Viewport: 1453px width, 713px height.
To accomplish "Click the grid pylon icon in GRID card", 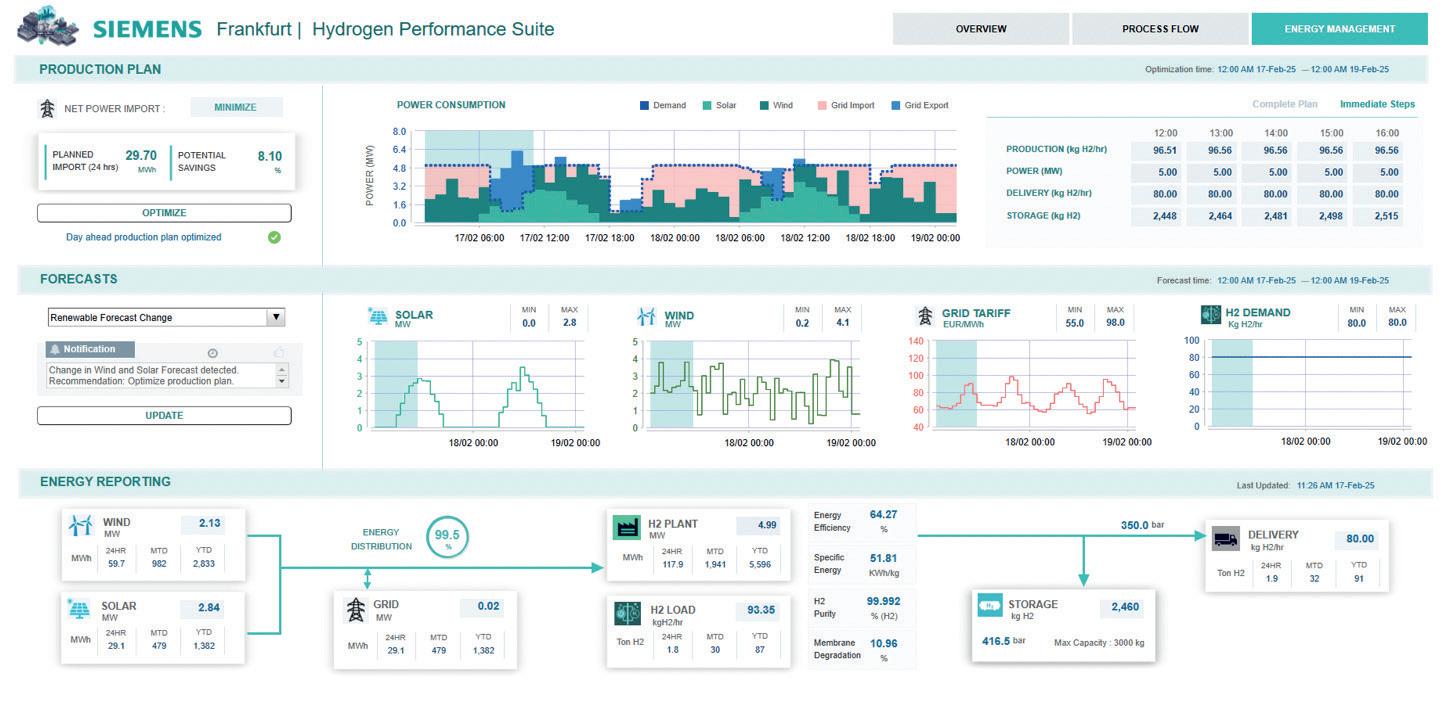I will click(355, 610).
